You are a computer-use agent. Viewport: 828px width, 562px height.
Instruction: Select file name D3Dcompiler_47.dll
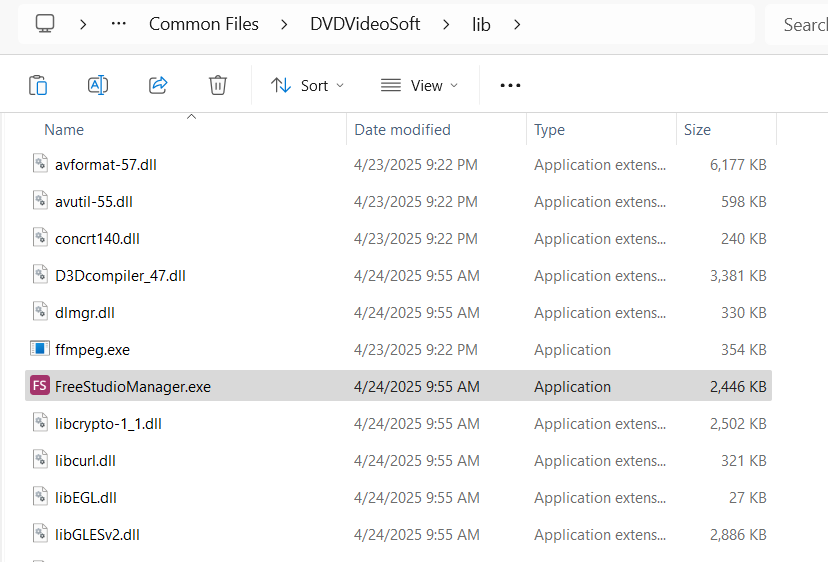120,276
